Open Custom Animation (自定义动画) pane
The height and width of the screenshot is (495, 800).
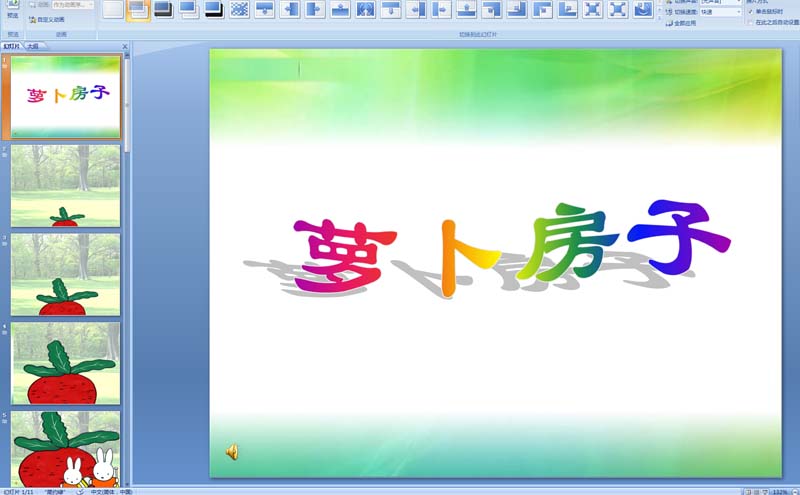[46, 19]
